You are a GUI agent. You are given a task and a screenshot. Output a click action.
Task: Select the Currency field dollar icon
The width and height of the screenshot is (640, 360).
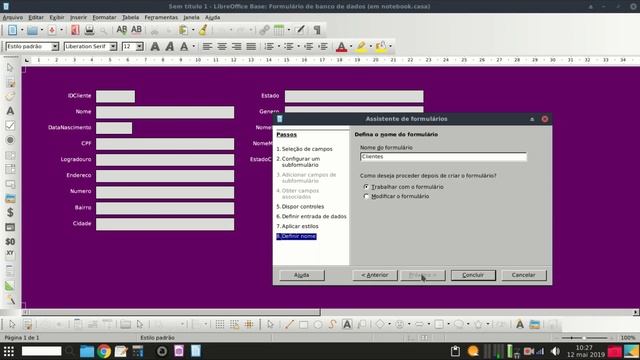[x=10, y=212]
